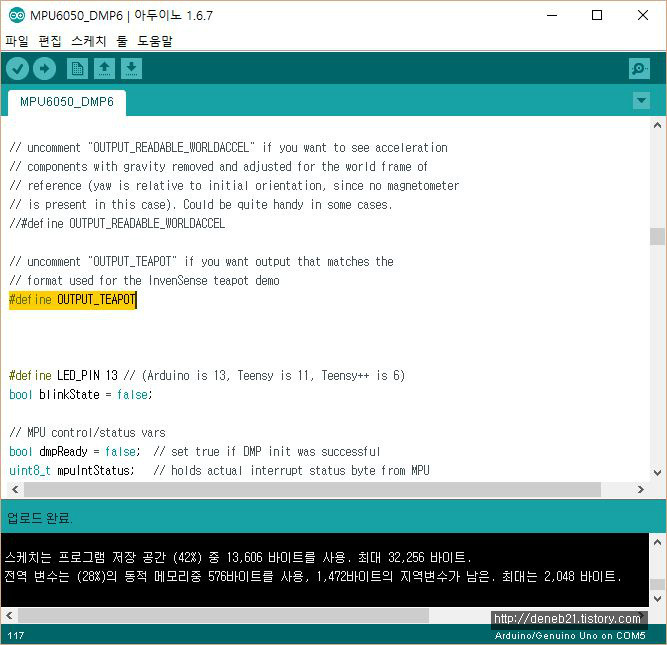This screenshot has height=645, width=667.
Task: Click the Verify (checkmark) button
Action: click(17, 68)
